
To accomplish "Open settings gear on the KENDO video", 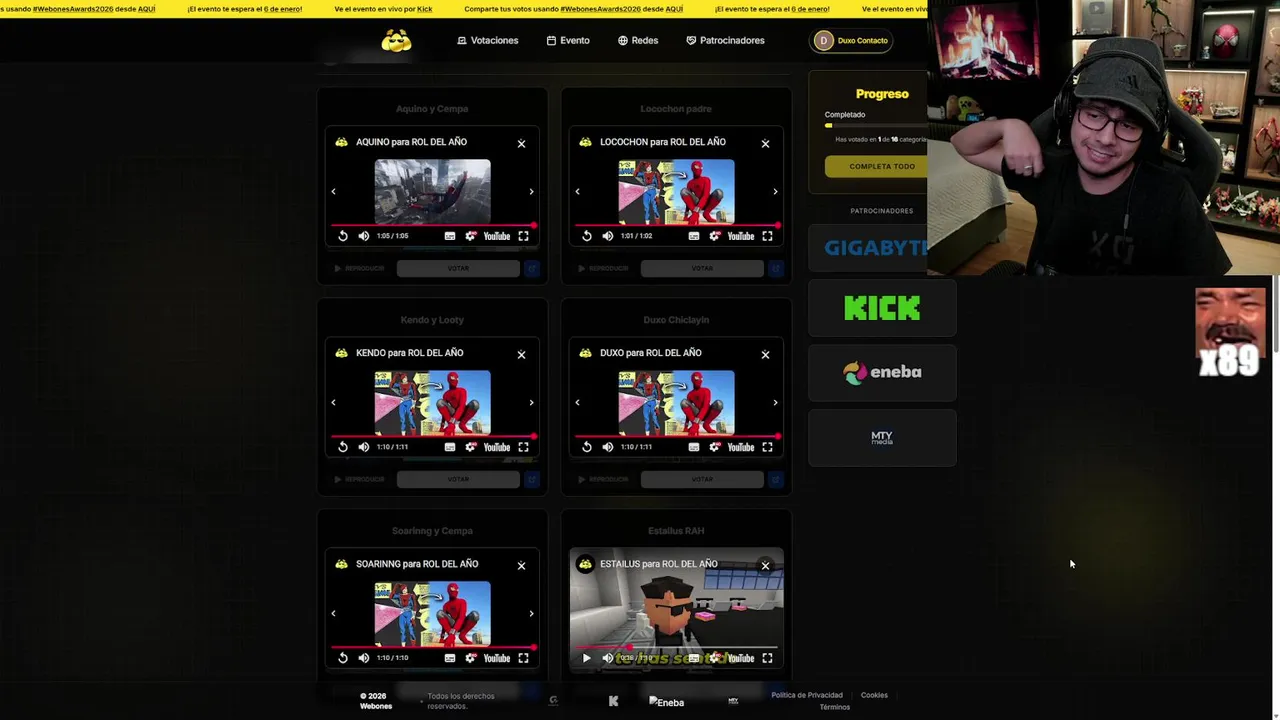I will [x=470, y=447].
